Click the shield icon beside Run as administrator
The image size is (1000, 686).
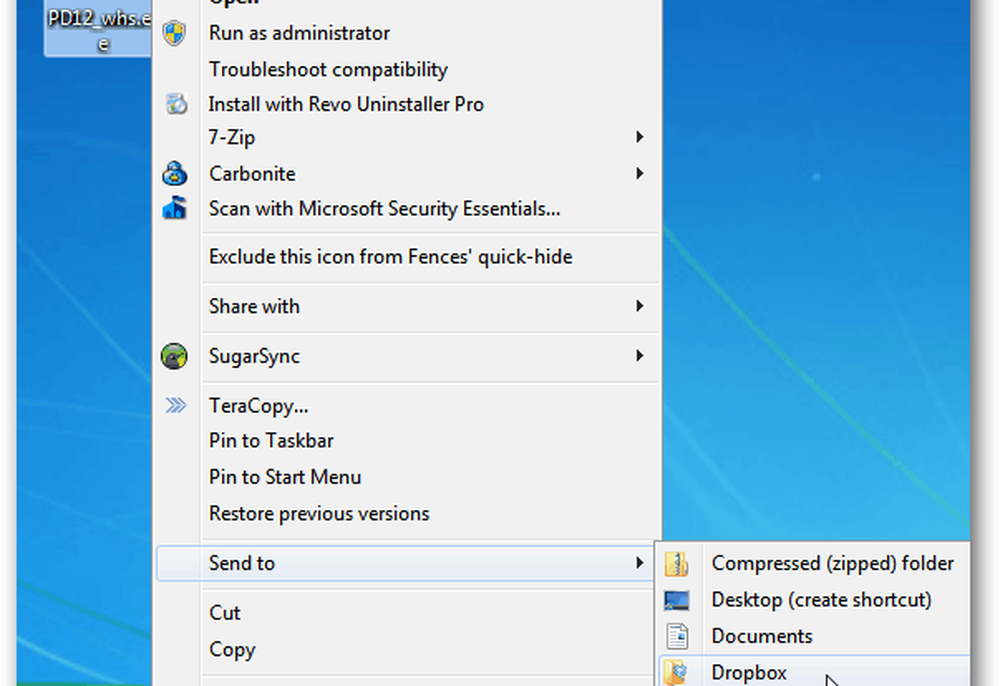click(x=174, y=33)
